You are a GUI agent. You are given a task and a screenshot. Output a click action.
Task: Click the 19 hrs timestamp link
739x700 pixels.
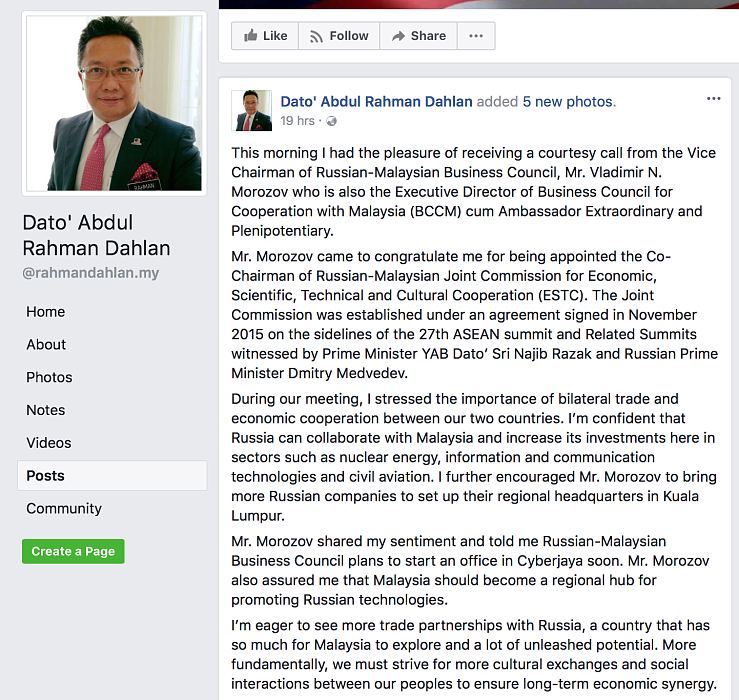297,121
